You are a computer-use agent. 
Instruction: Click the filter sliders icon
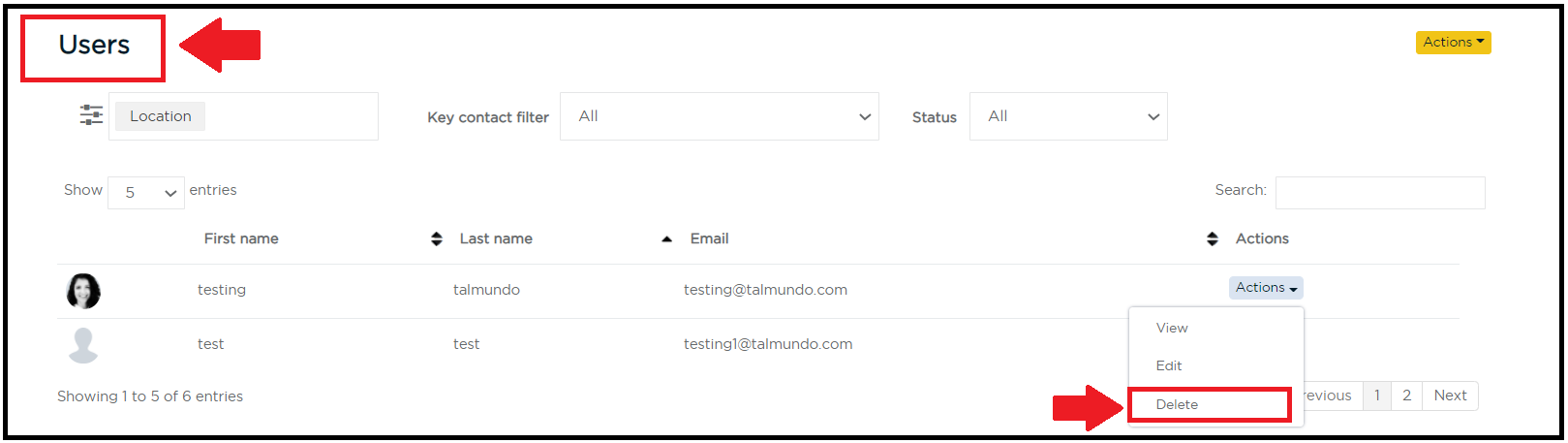[x=91, y=115]
